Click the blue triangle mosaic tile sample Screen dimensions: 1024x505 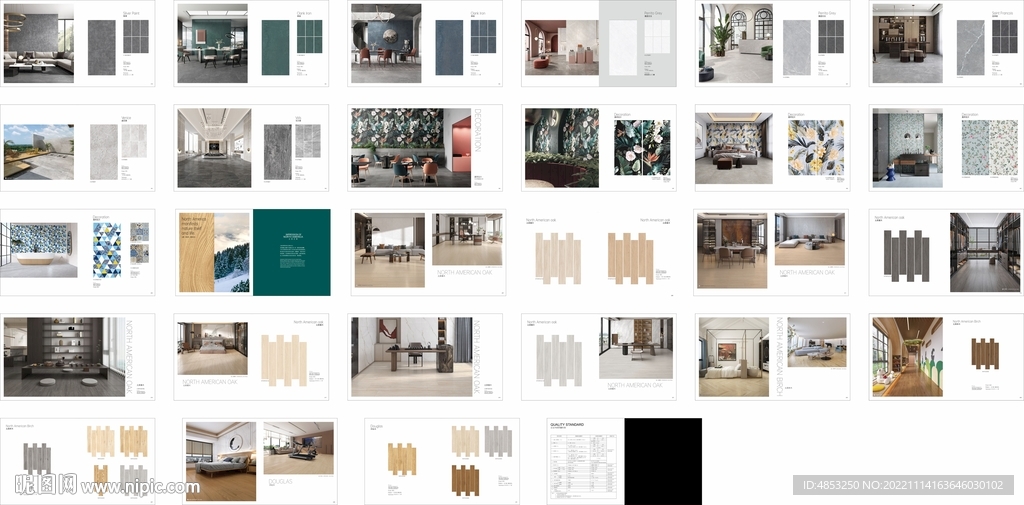(x=106, y=250)
